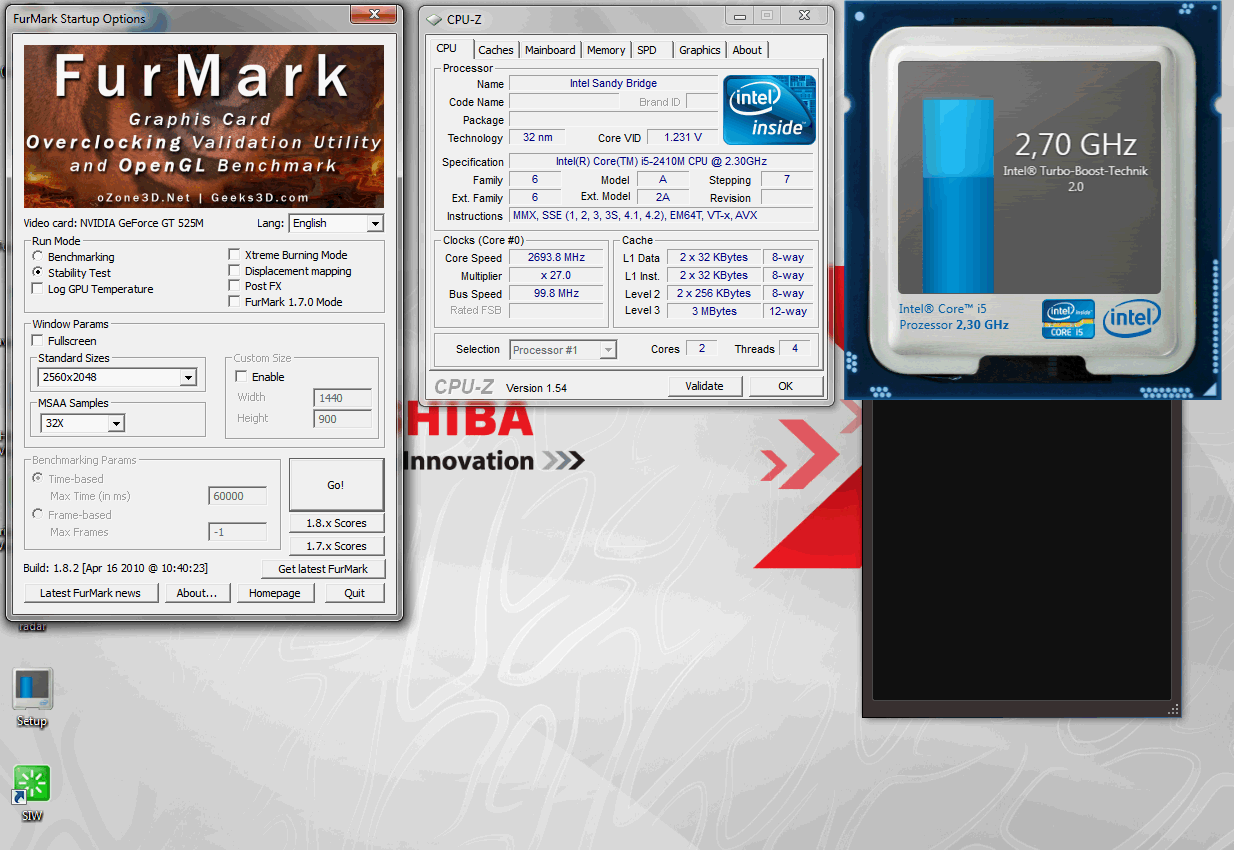
Task: Click the Threads value 4
Action: [795, 349]
